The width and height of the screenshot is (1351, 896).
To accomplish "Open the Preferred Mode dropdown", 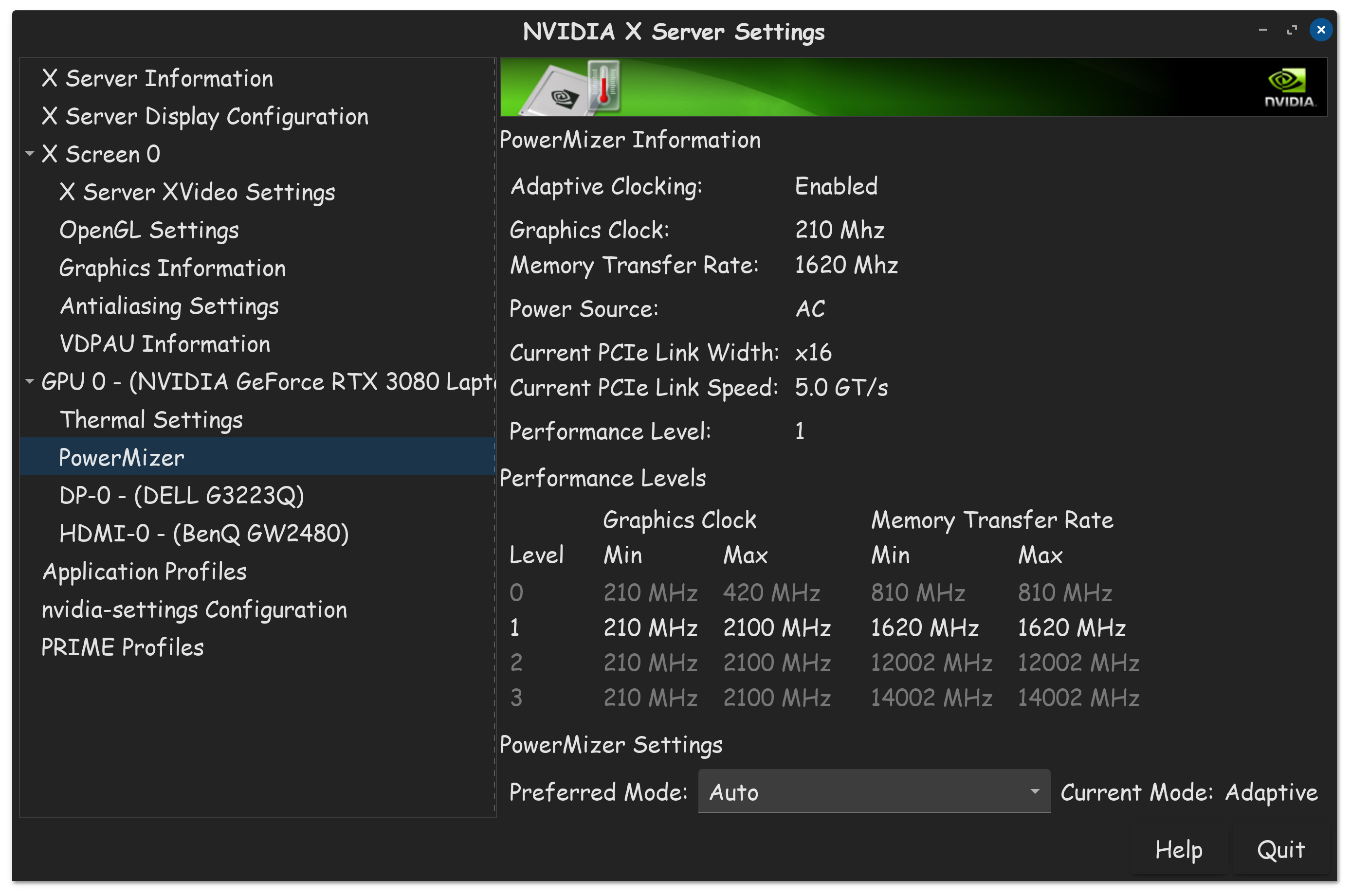I will [x=874, y=791].
